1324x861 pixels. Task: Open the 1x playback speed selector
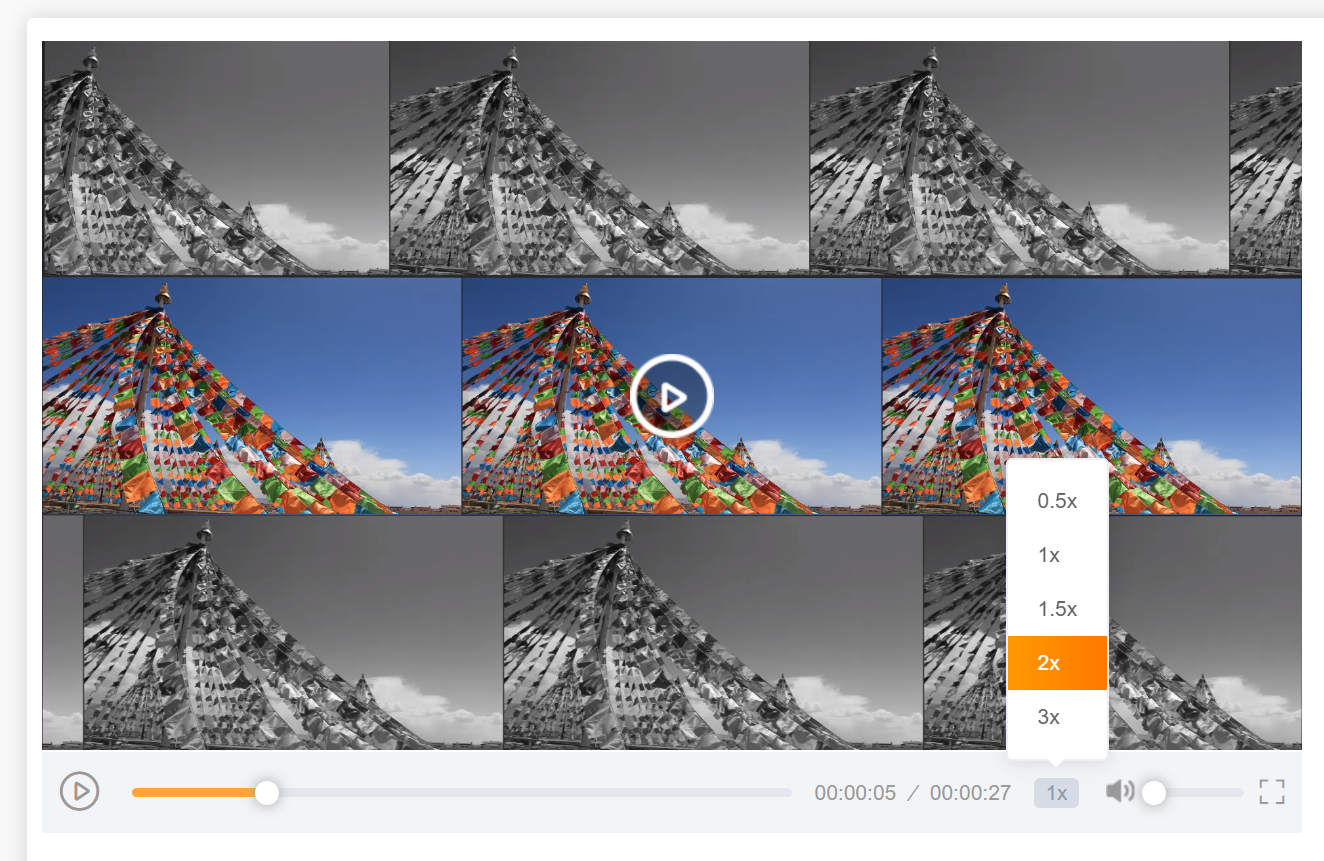[1056, 793]
